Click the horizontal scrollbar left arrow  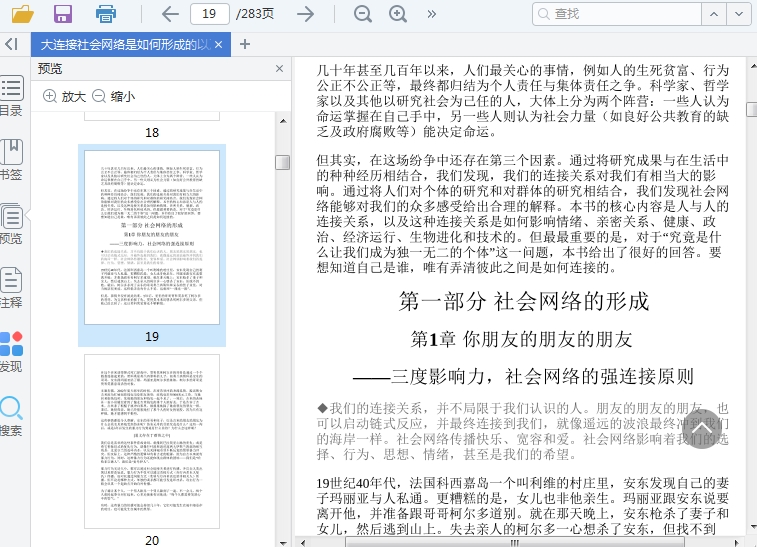click(x=303, y=543)
